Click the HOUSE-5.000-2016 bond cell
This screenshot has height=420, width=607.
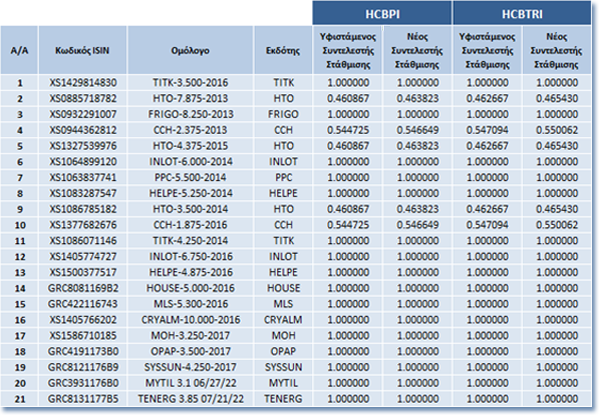point(189,288)
